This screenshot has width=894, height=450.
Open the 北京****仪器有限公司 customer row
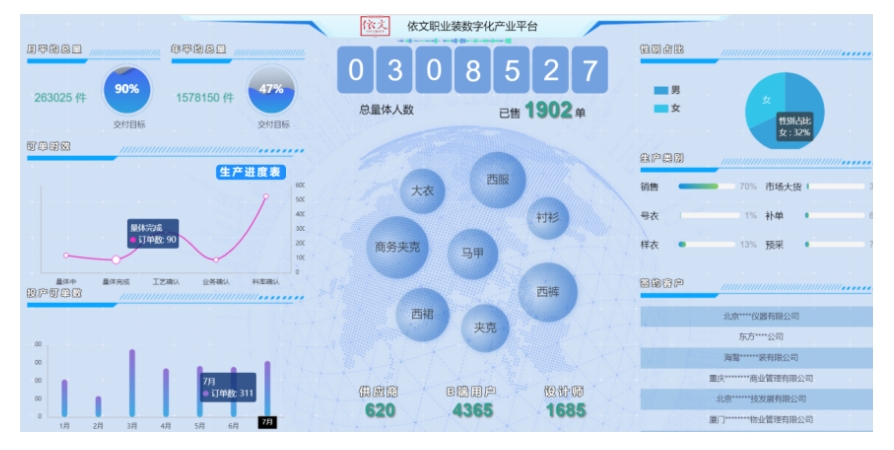[x=761, y=316]
